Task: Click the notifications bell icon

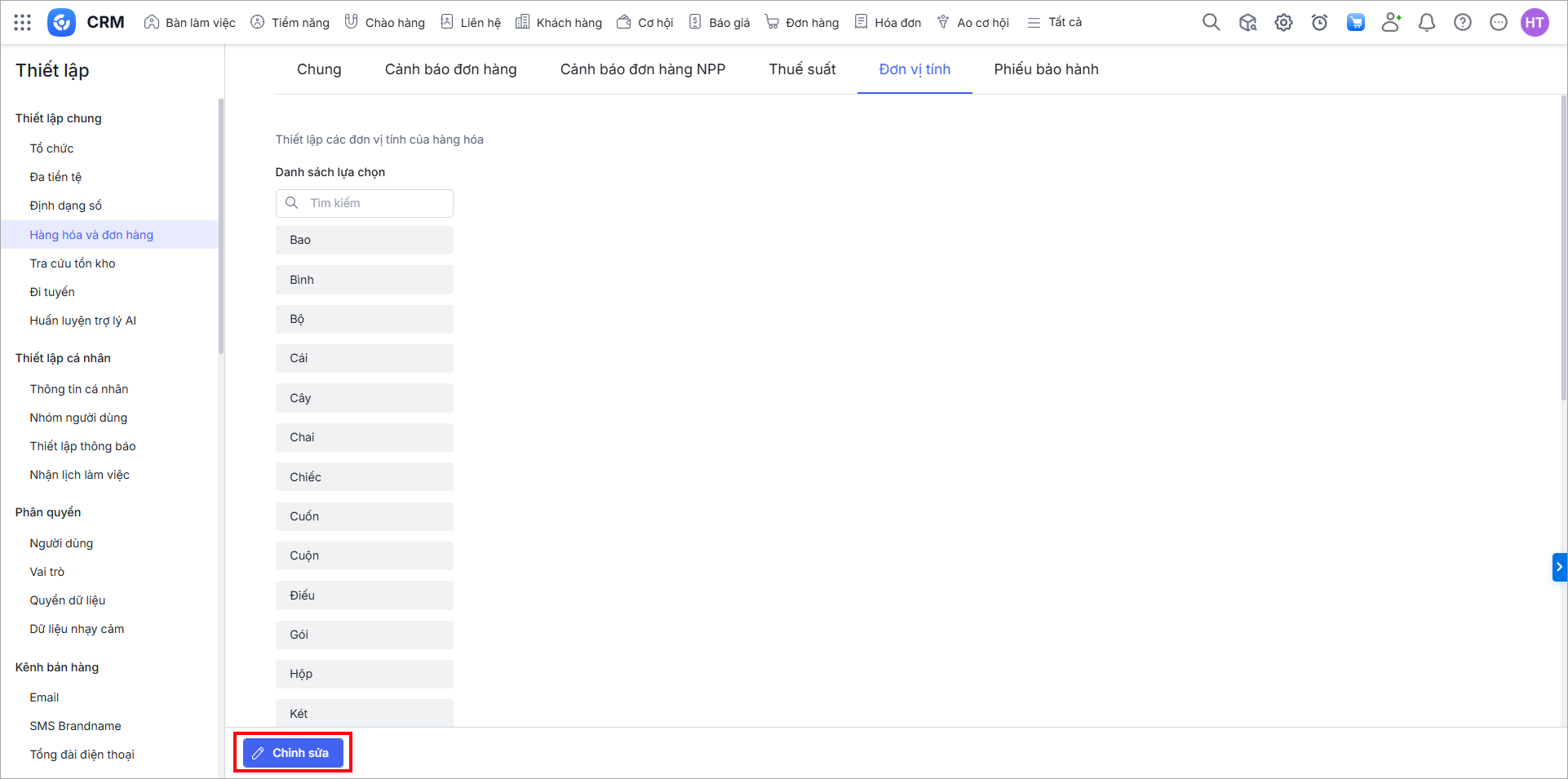Action: pyautogui.click(x=1427, y=23)
